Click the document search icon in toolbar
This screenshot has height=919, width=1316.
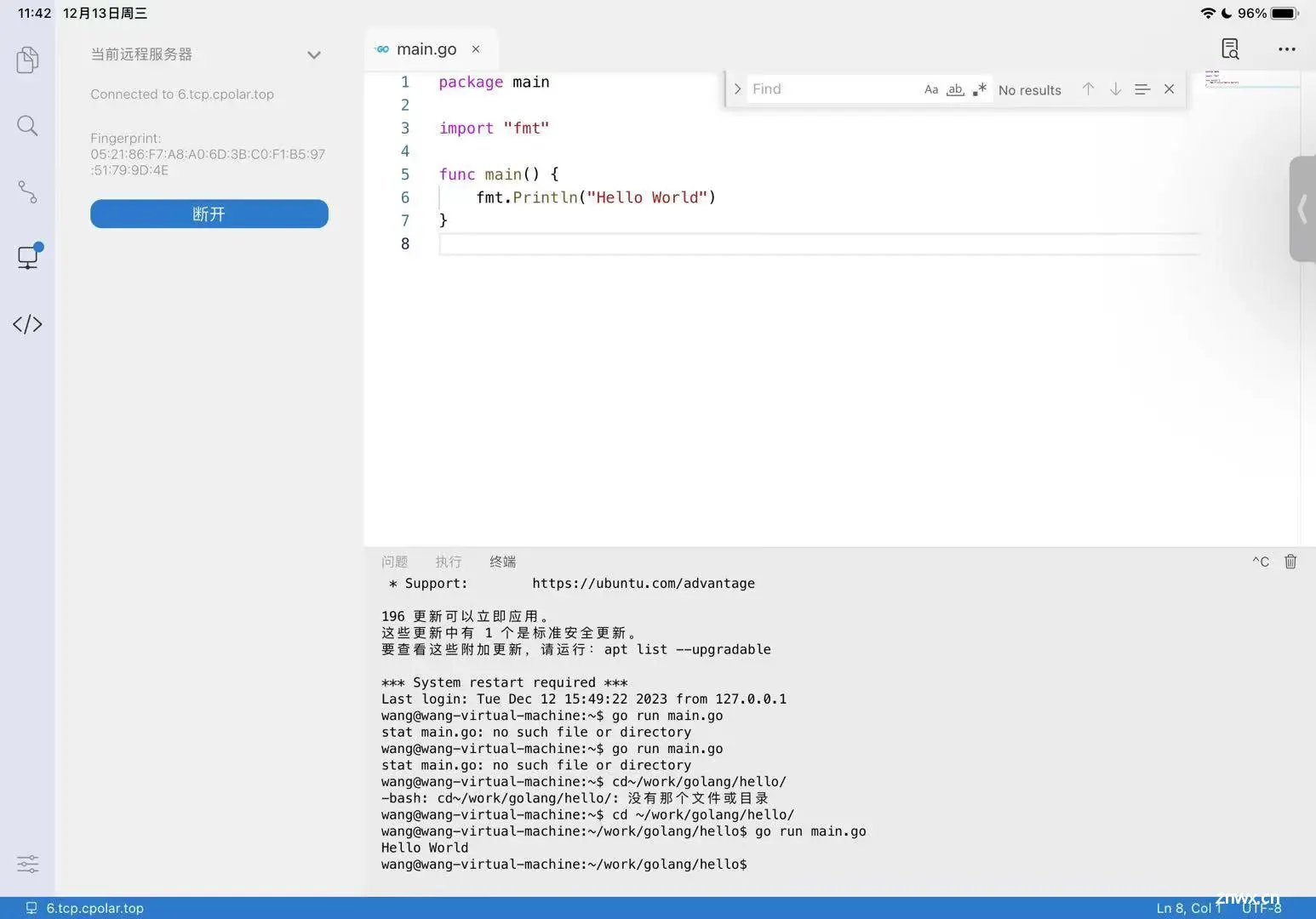(x=1230, y=49)
